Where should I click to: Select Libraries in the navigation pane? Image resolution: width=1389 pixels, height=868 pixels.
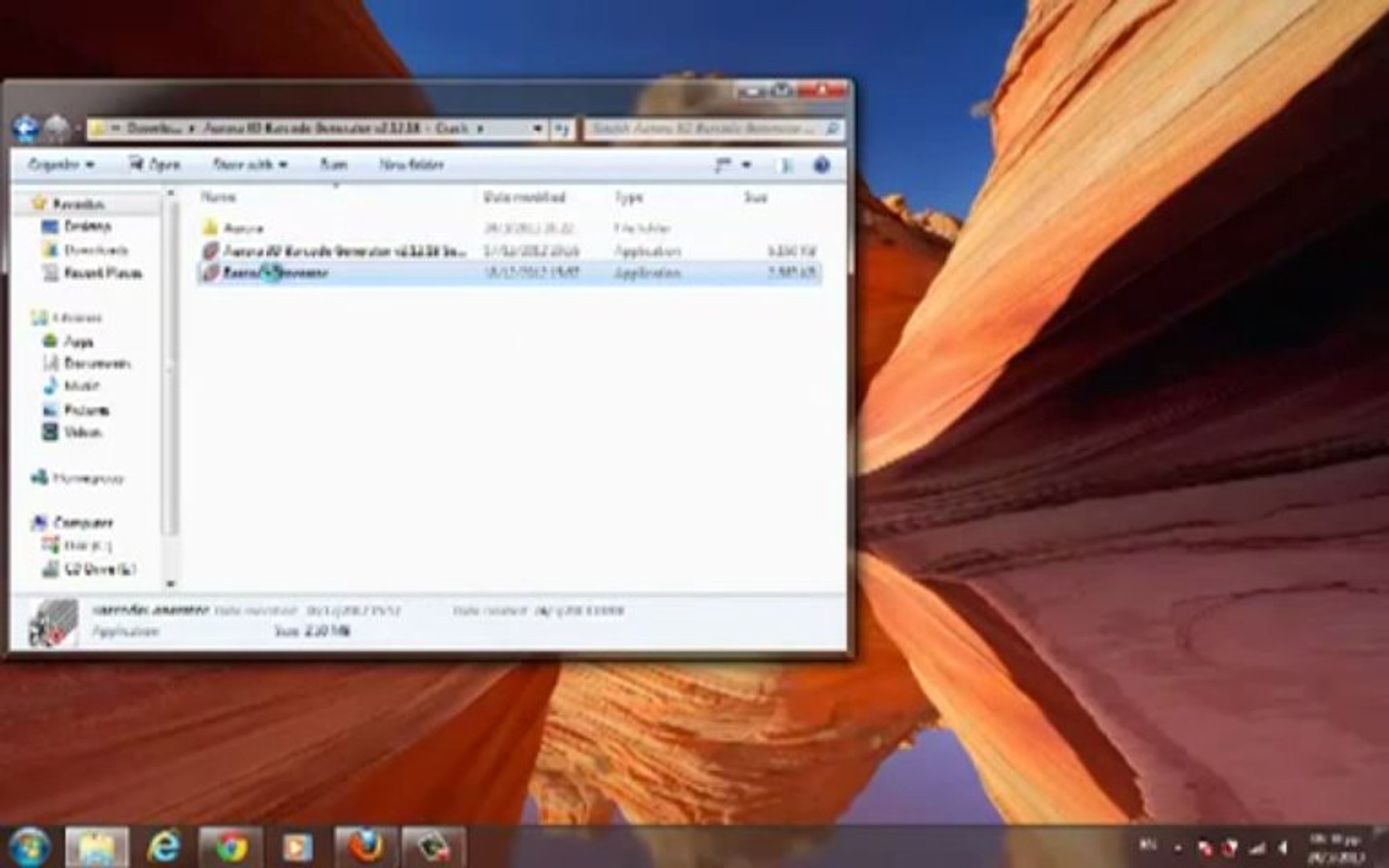tap(78, 318)
